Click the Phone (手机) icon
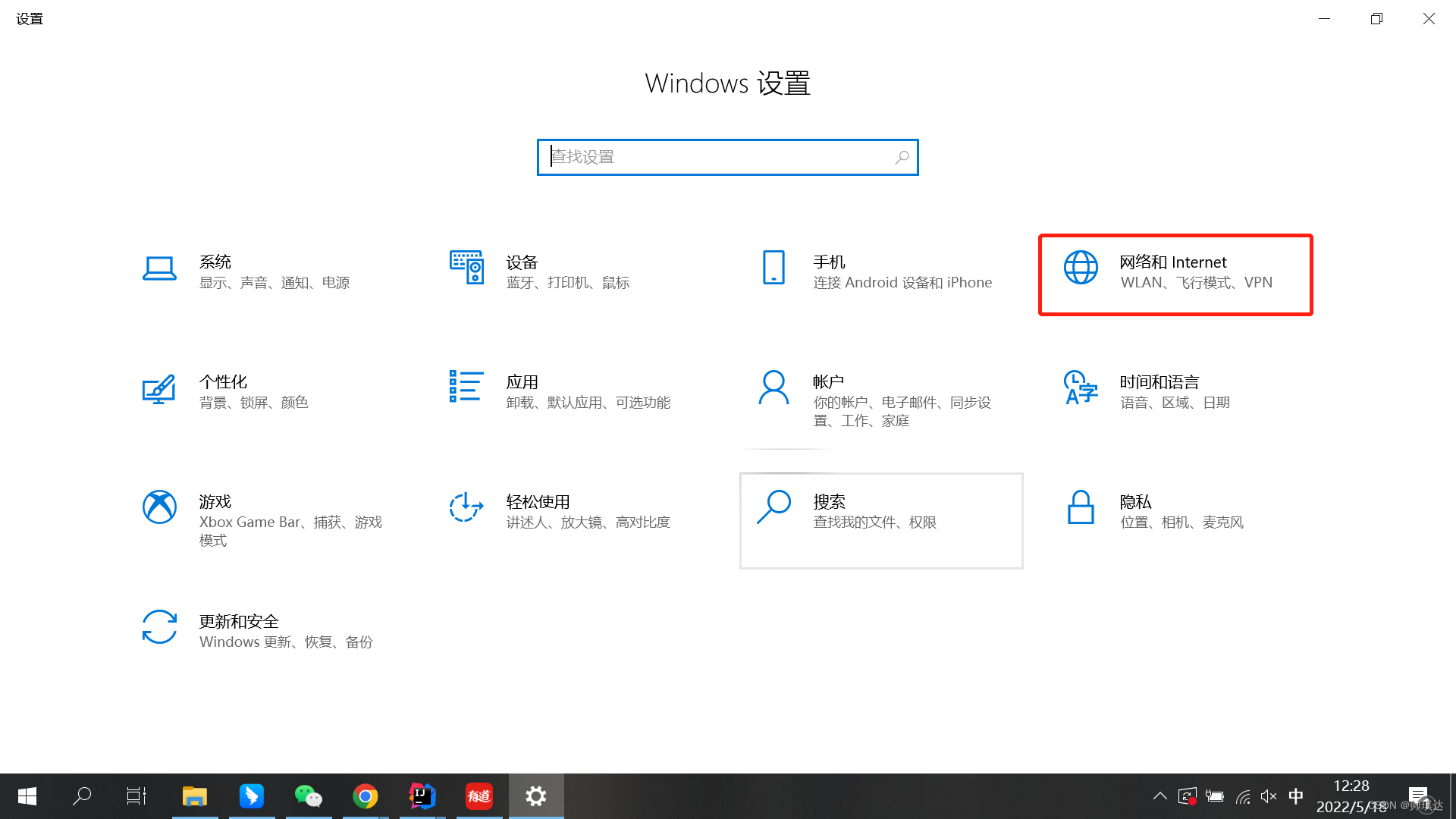This screenshot has width=1456, height=819. 773,268
